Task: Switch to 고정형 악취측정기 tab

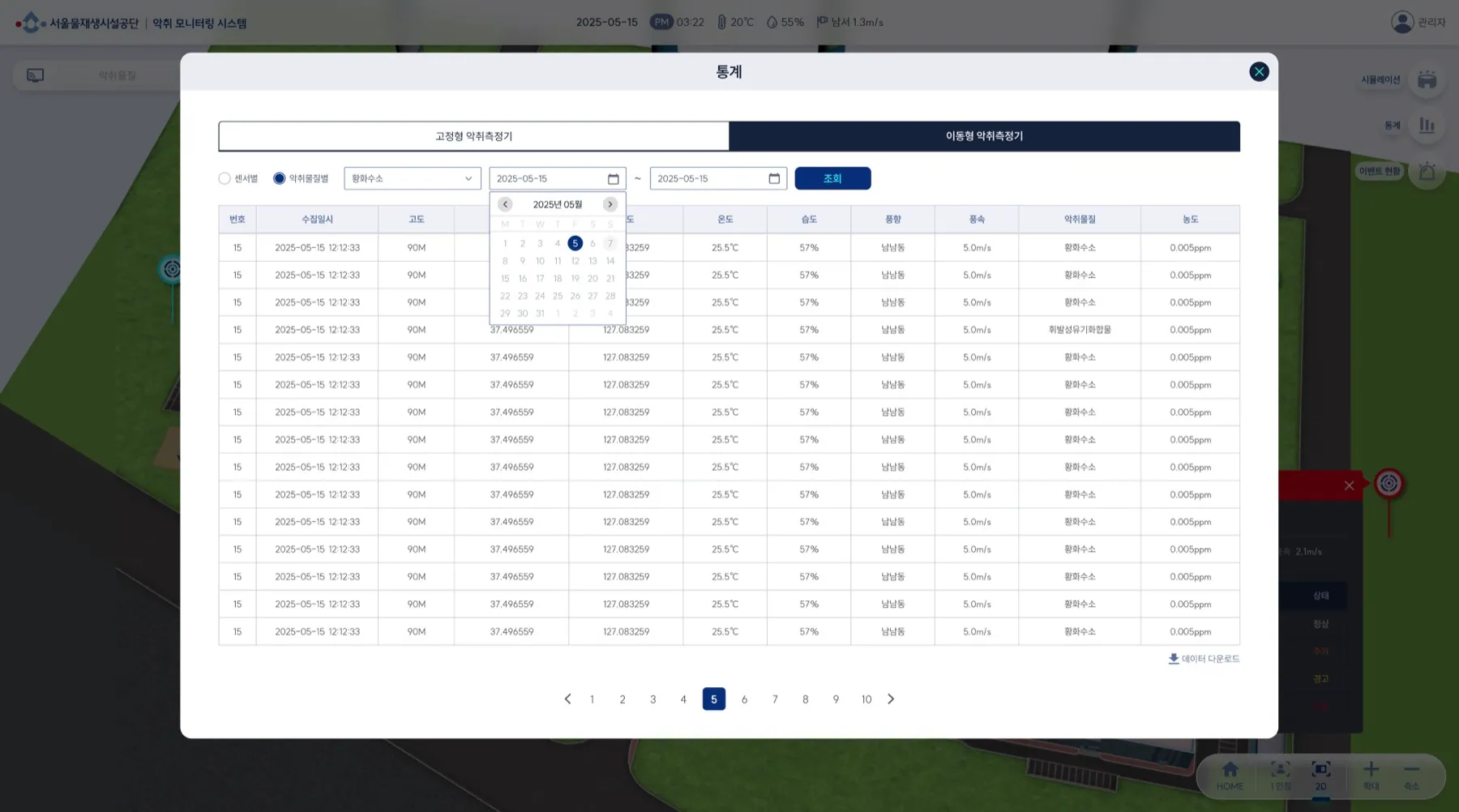Action: [474, 136]
